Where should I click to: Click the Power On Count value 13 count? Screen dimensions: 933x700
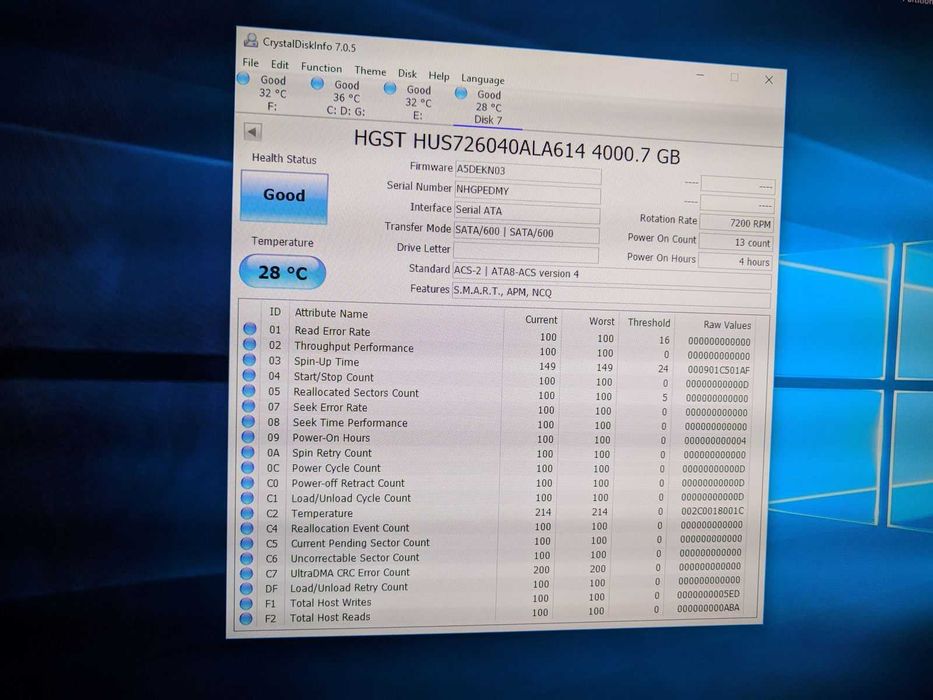(x=736, y=242)
